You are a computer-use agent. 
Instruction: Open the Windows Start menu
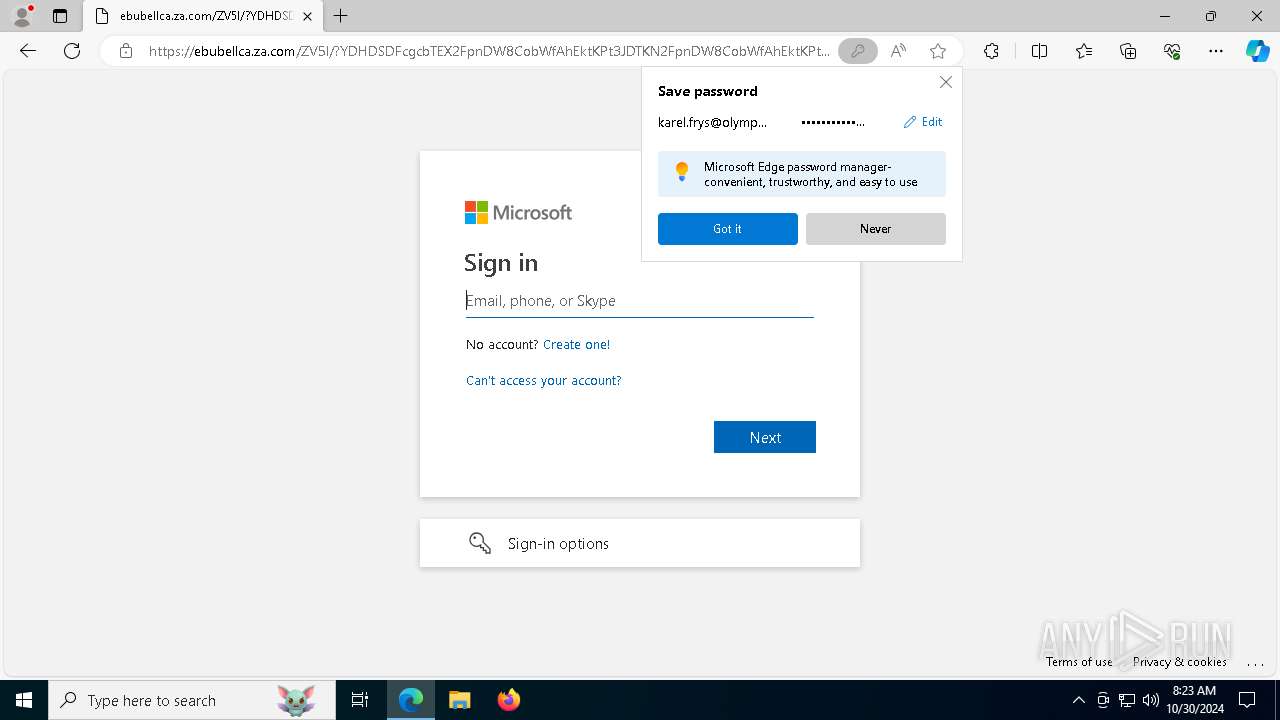click(x=24, y=700)
